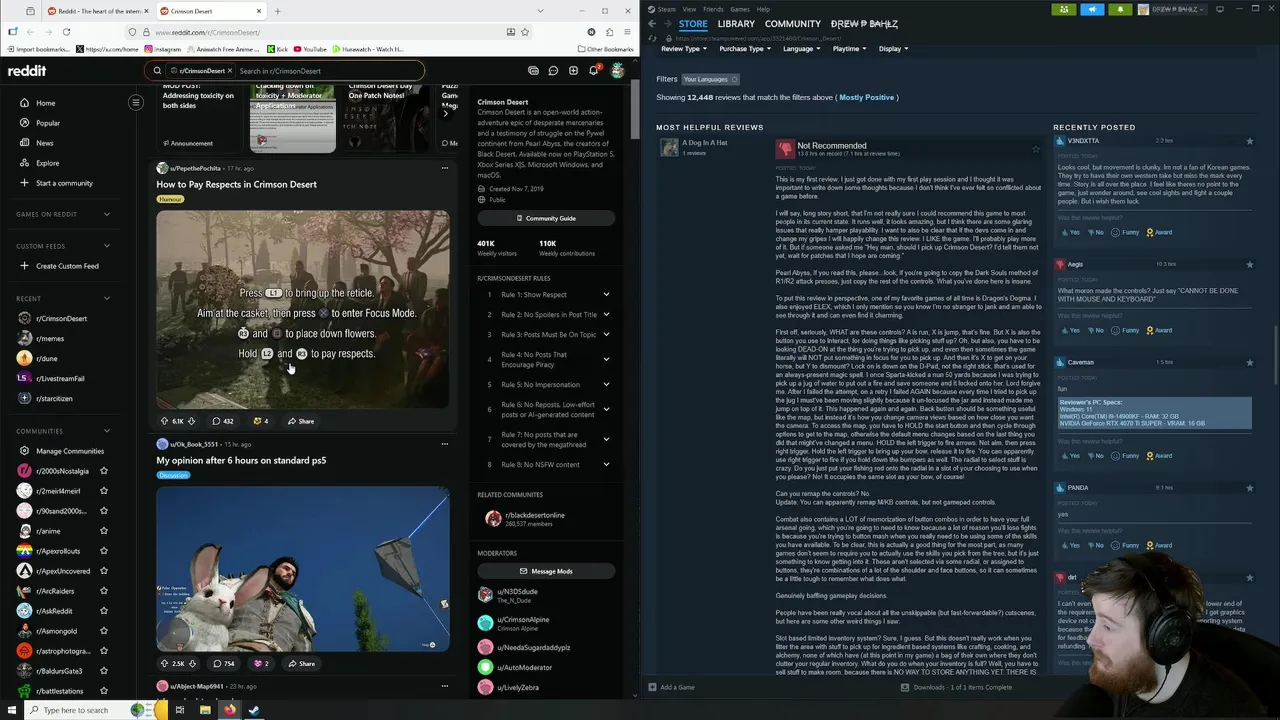Go back in Steam client navigation
Image resolution: width=1280 pixels, height=720 pixels.
click(652, 24)
